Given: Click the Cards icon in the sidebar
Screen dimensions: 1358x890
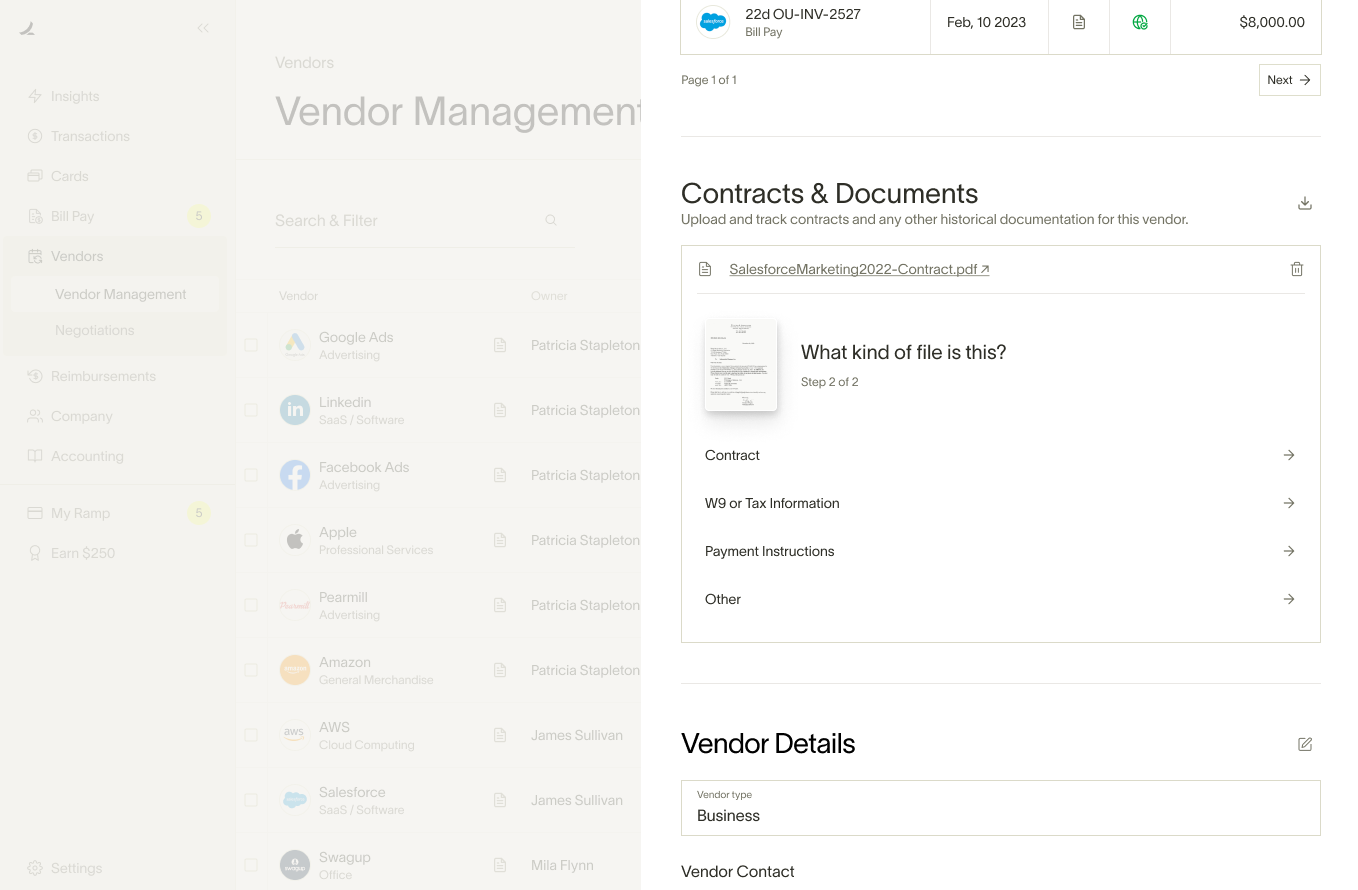Looking at the screenshot, I should pyautogui.click(x=35, y=176).
